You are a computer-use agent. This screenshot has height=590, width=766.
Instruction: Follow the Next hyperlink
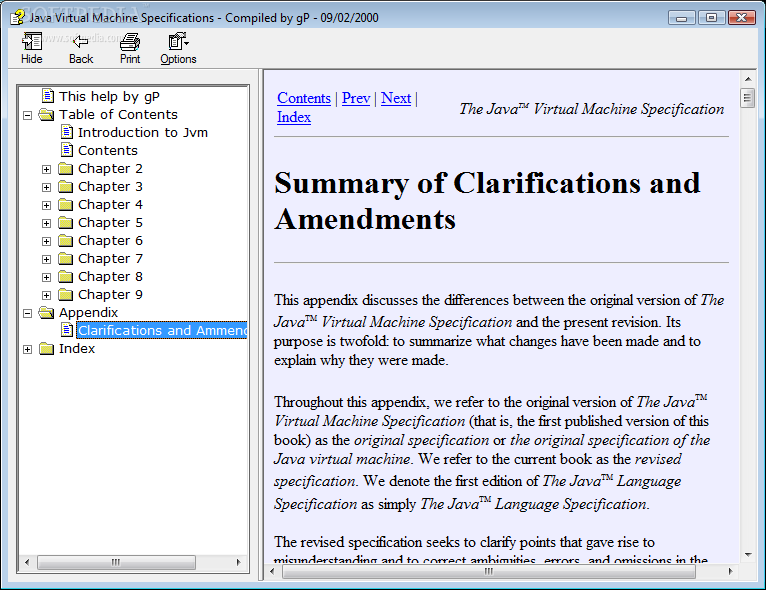396,98
